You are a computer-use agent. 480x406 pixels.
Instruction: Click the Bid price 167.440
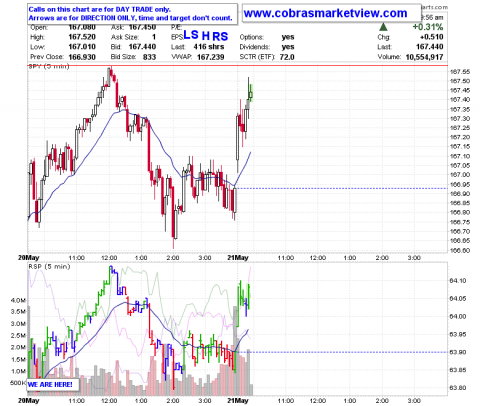click(x=142, y=47)
